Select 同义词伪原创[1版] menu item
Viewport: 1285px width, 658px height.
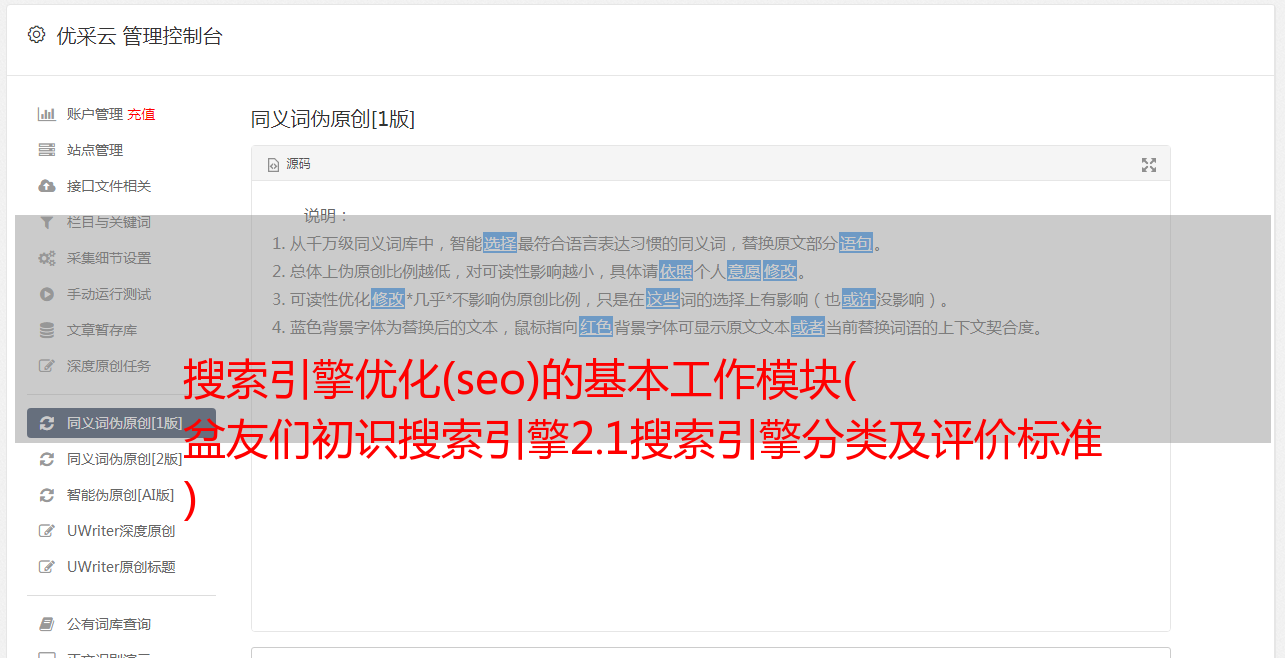click(121, 423)
